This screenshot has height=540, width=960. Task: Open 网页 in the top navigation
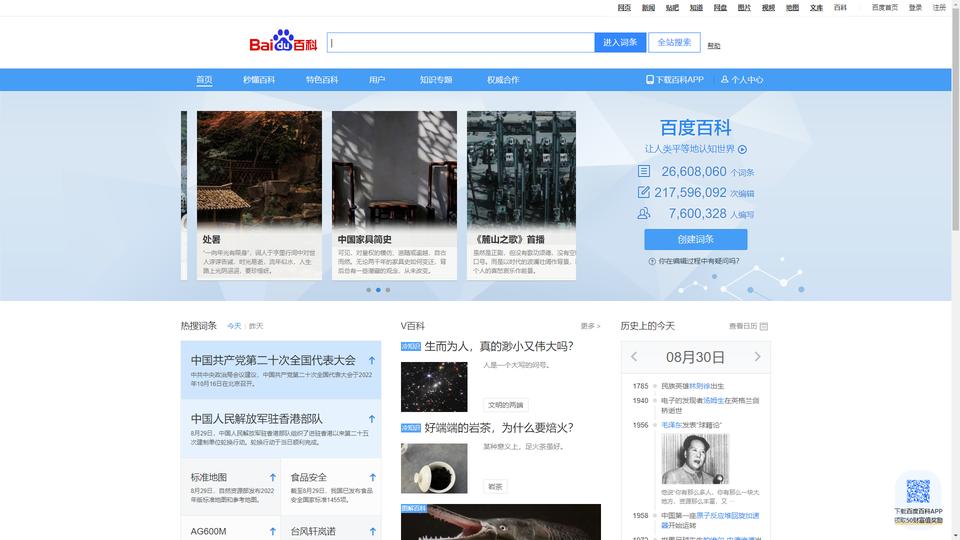[624, 7]
